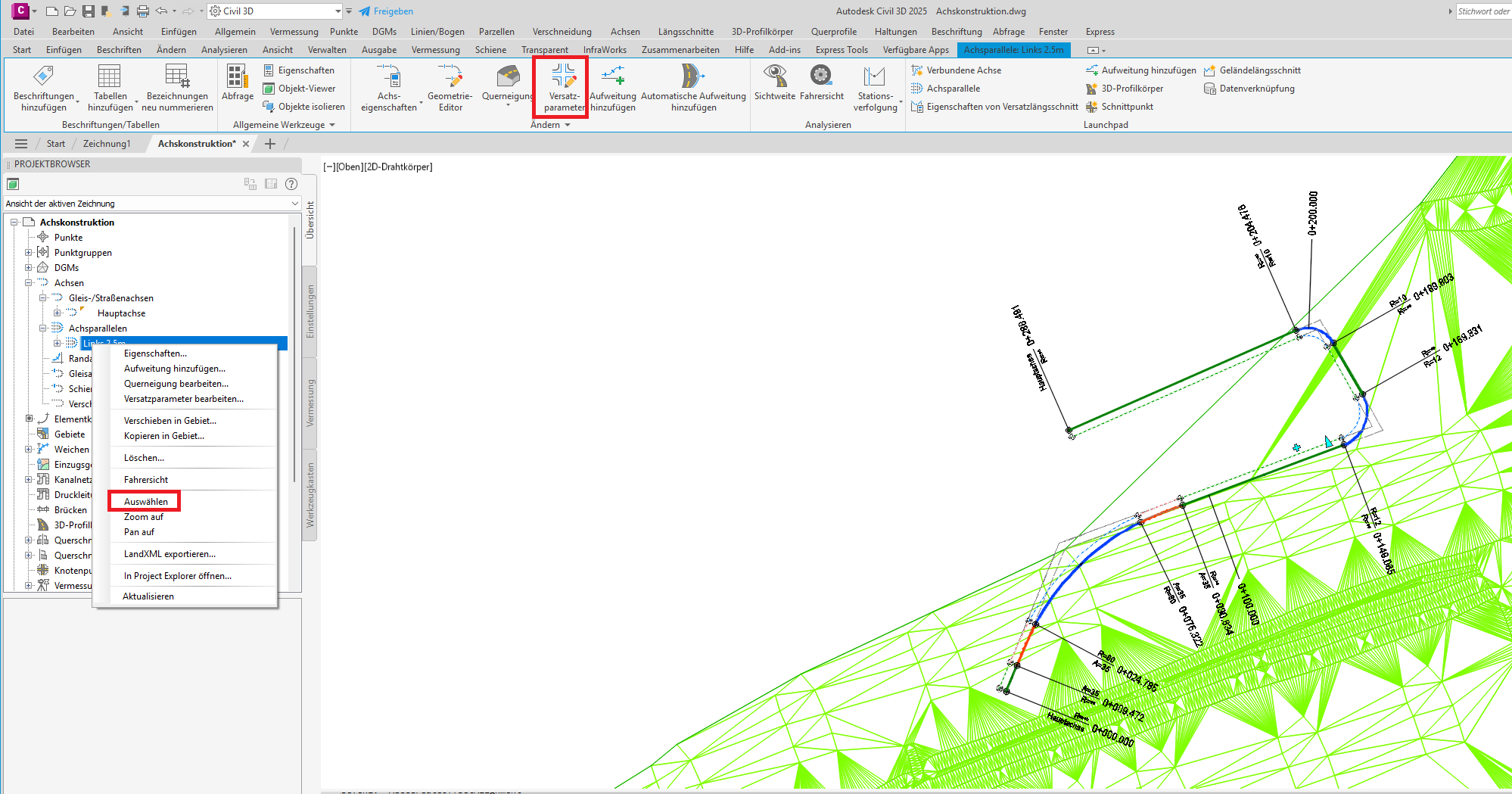Expand the Punktgruppen tree node
The width and height of the screenshot is (1512, 794).
pos(29,253)
